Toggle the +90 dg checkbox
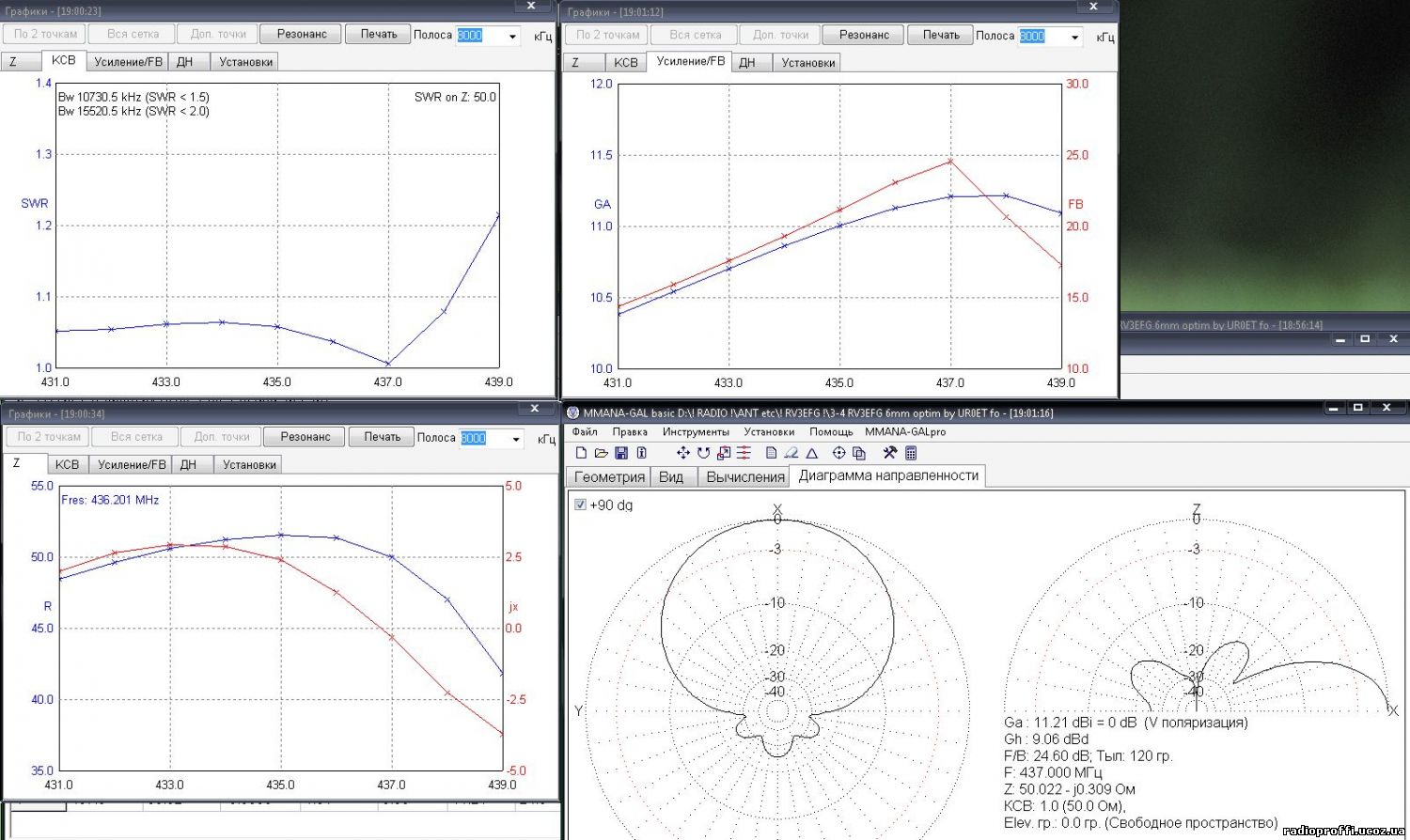This screenshot has height=840, width=1410. coord(580,505)
